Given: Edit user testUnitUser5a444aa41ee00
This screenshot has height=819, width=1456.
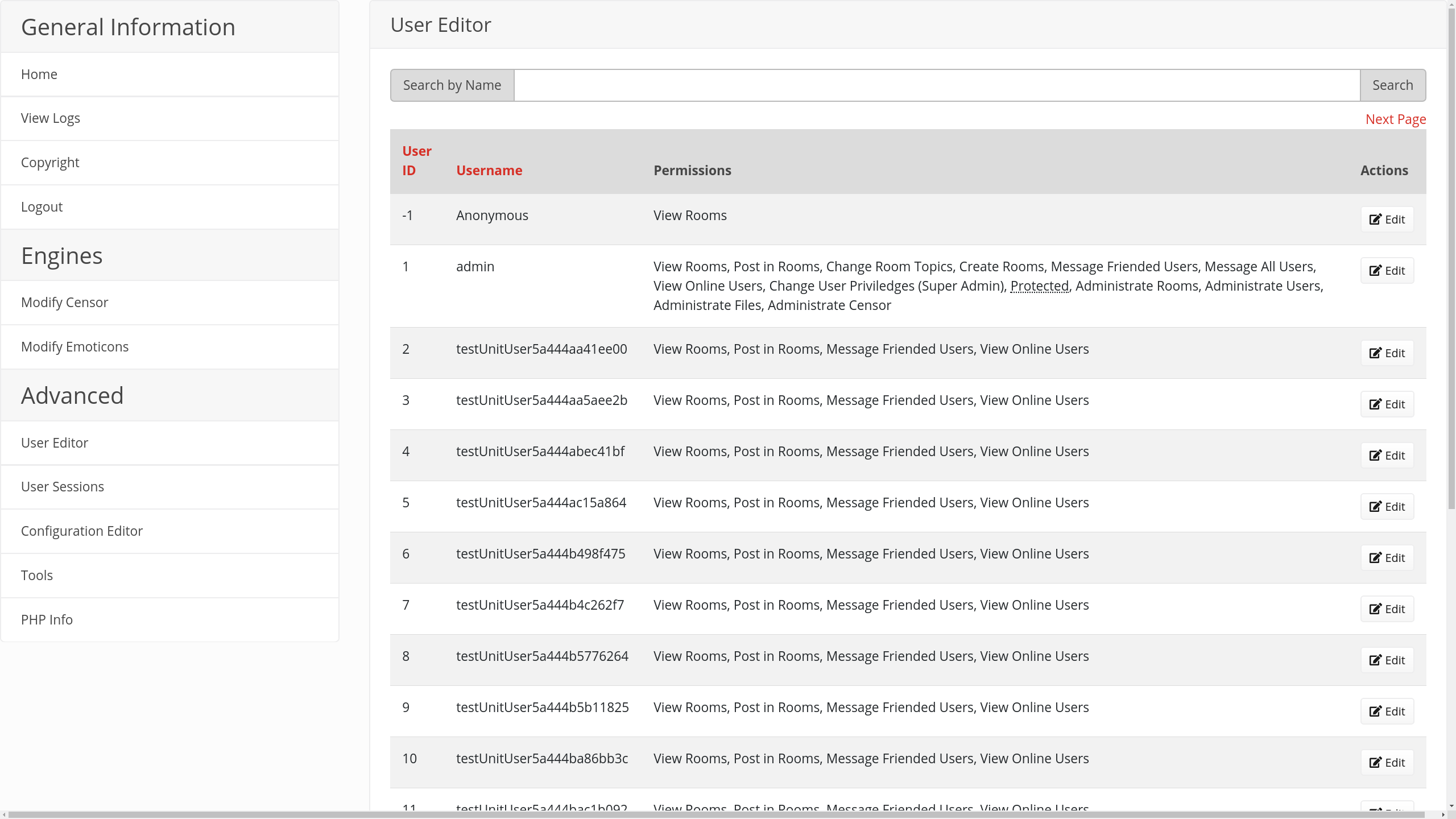Looking at the screenshot, I should coord(1387,353).
